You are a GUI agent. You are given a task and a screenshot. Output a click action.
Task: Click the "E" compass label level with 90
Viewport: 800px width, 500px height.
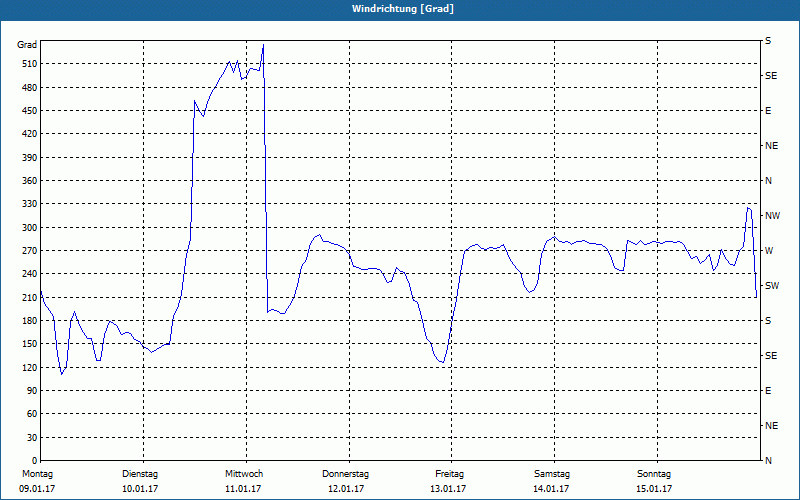(768, 391)
